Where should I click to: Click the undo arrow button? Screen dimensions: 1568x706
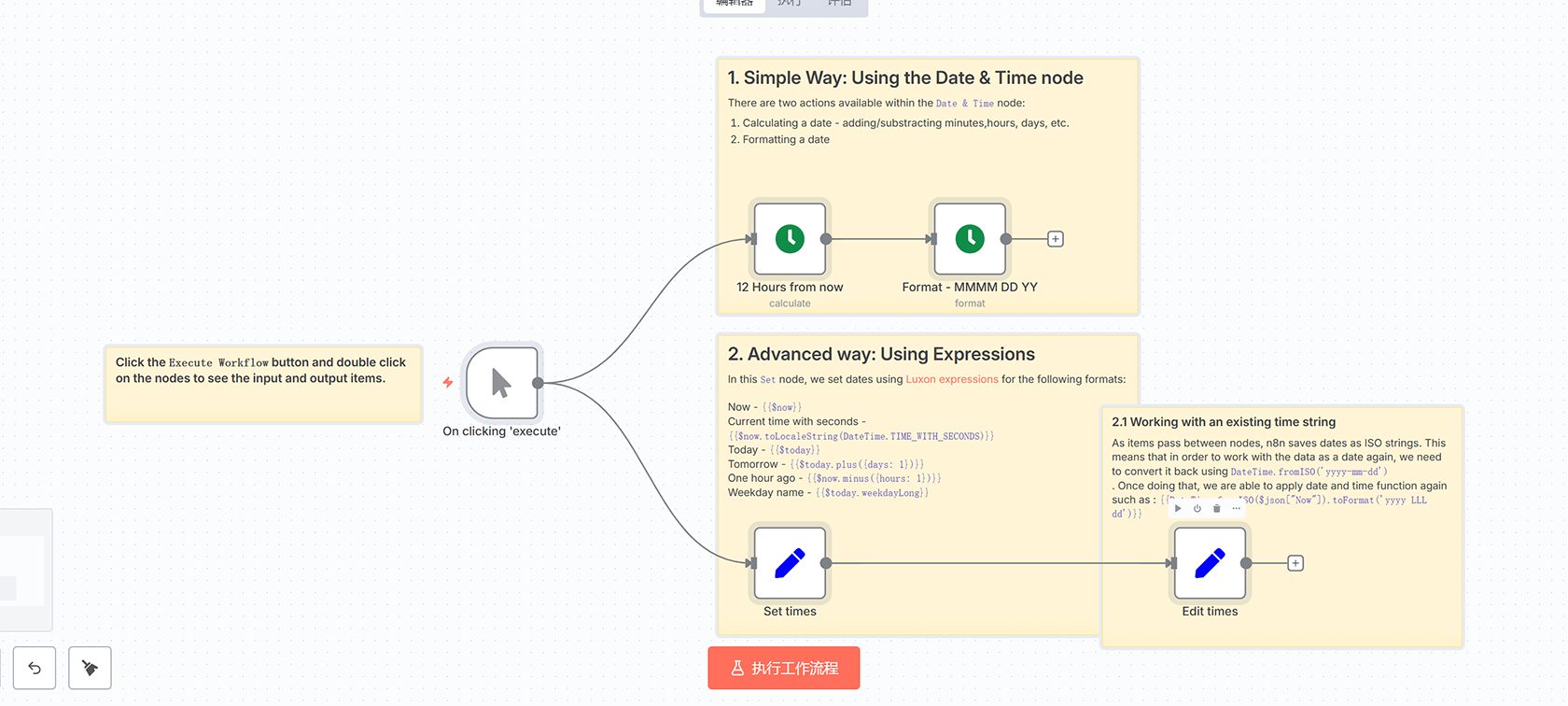click(35, 668)
